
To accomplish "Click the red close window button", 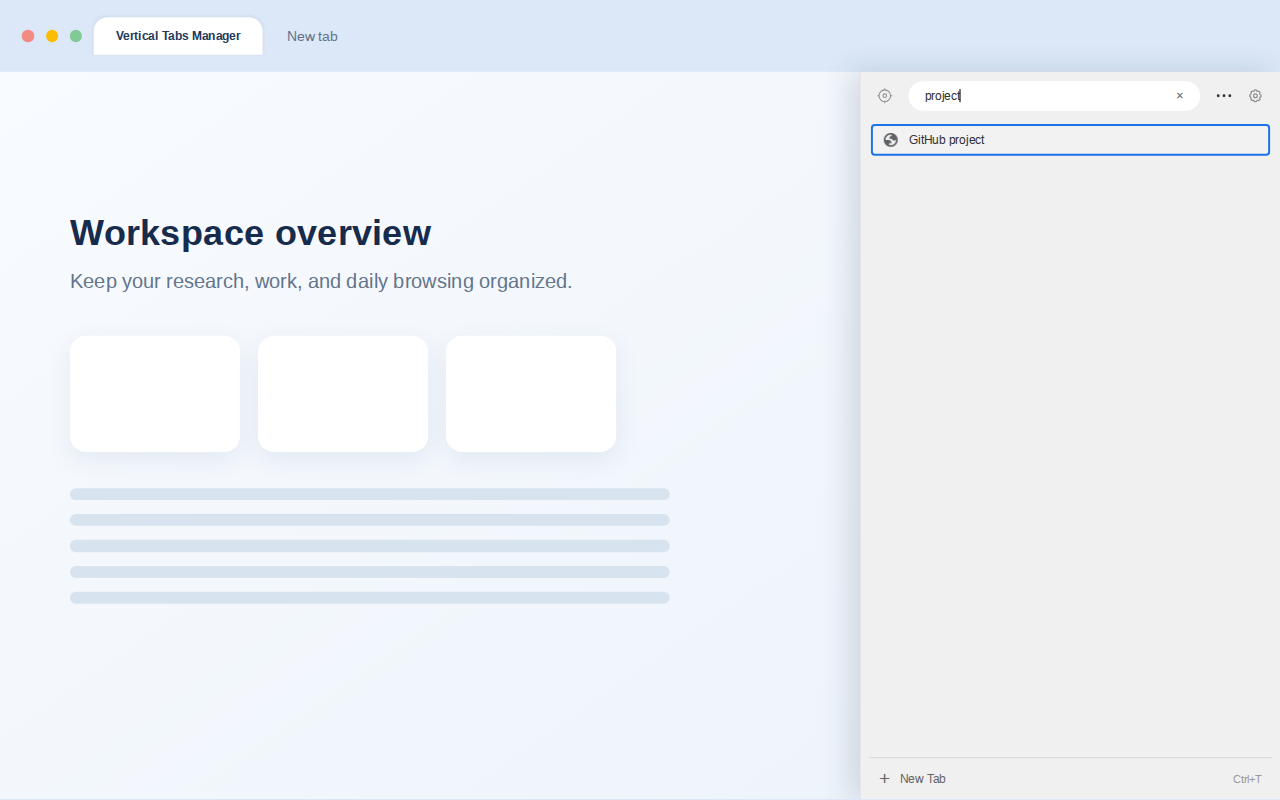I will 28,36.
